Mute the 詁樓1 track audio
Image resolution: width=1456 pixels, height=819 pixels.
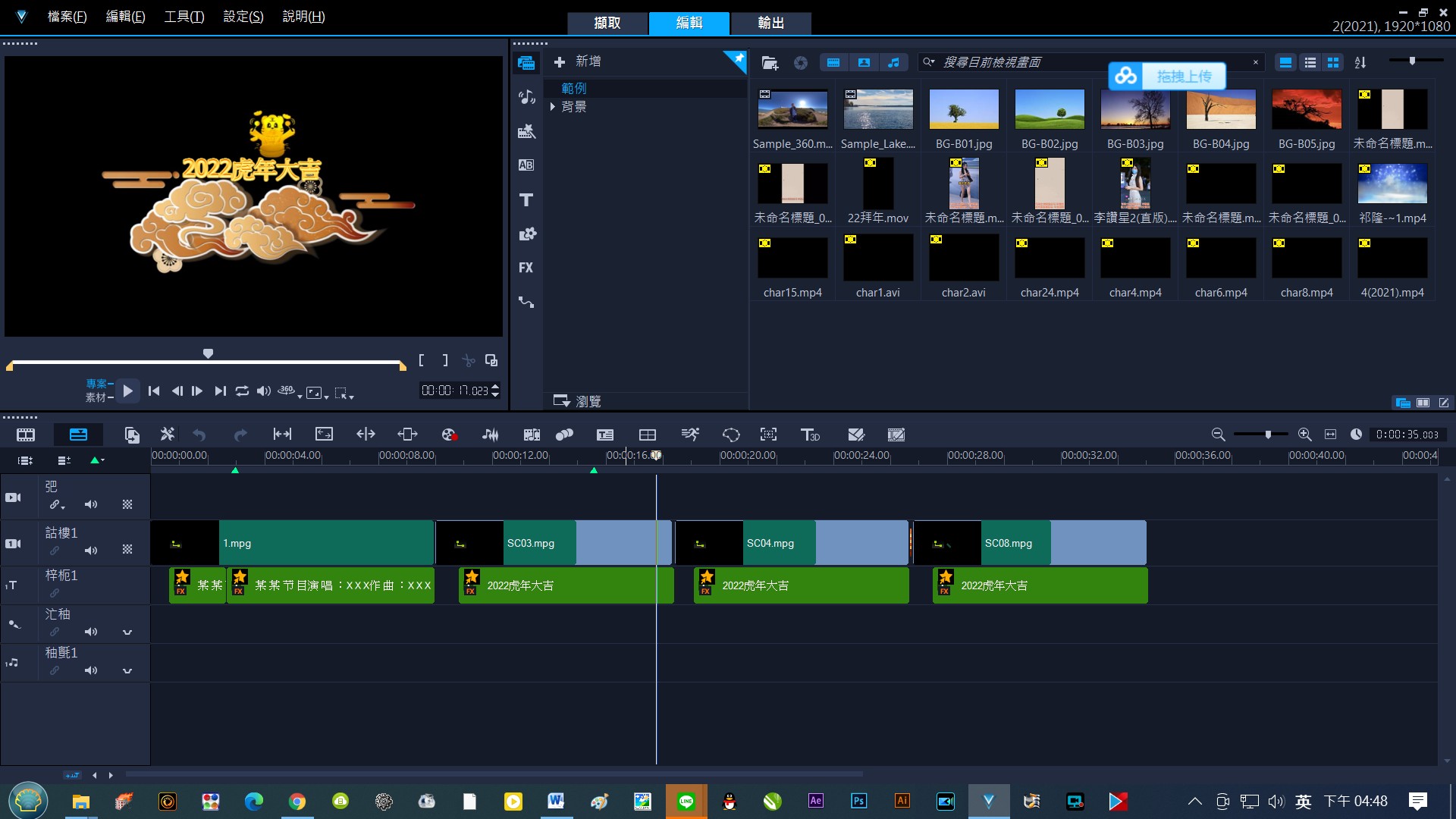(x=90, y=551)
